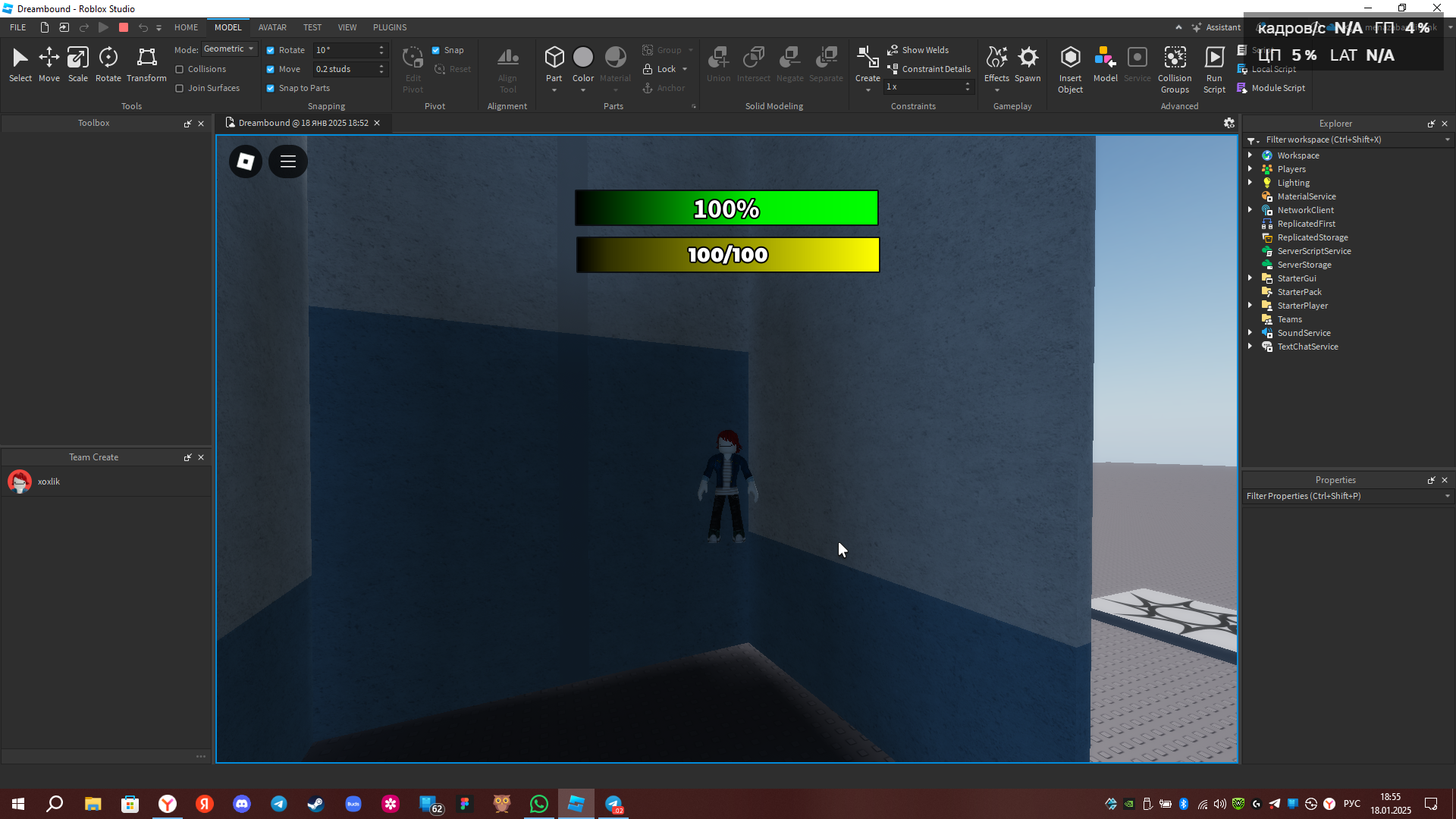This screenshot has height=819, width=1456.
Task: Select the Teams service
Action: point(1289,319)
